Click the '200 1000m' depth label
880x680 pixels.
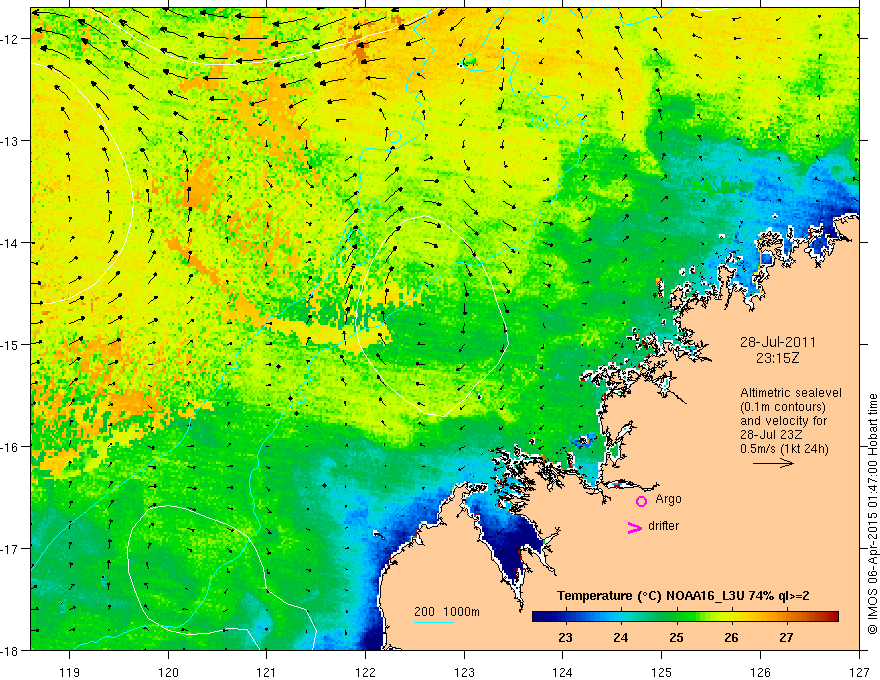pos(447,612)
